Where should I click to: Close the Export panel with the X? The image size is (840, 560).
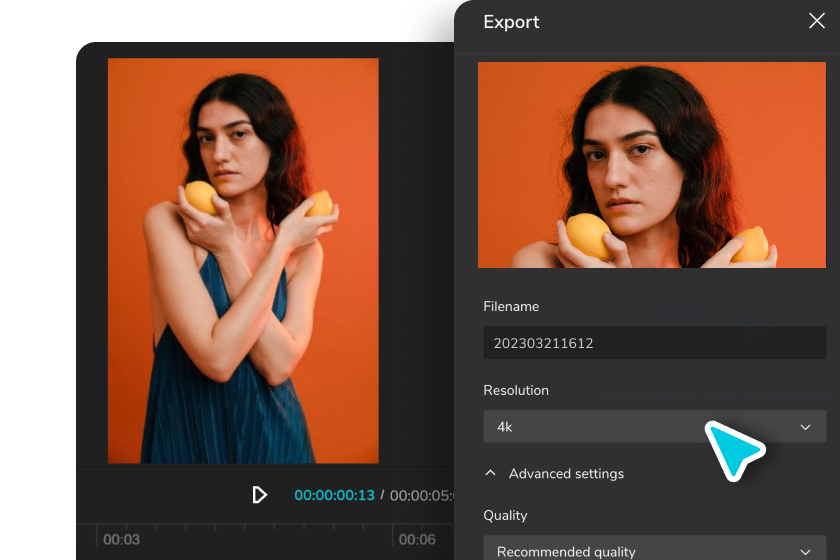816,21
